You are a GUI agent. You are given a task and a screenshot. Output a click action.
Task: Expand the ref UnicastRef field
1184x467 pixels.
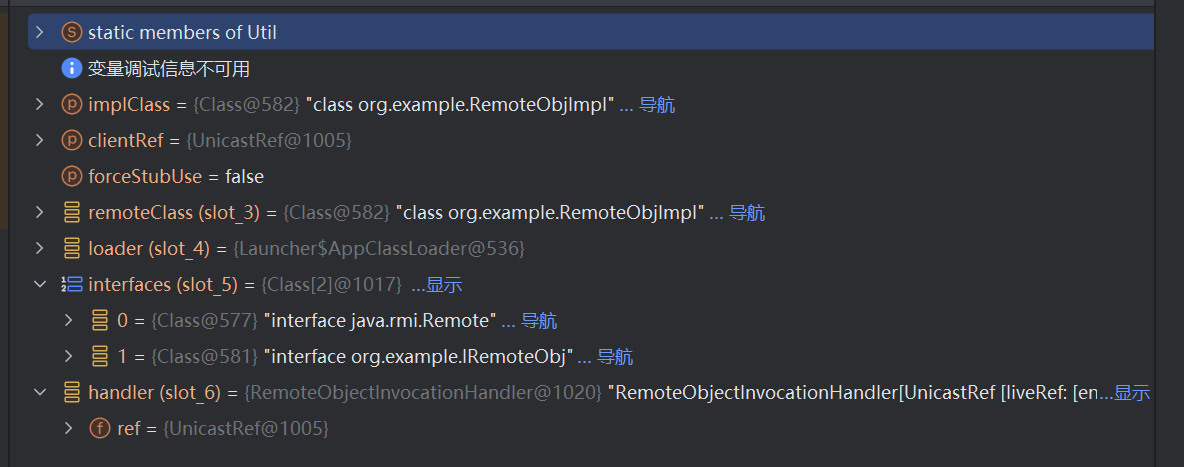click(x=68, y=428)
